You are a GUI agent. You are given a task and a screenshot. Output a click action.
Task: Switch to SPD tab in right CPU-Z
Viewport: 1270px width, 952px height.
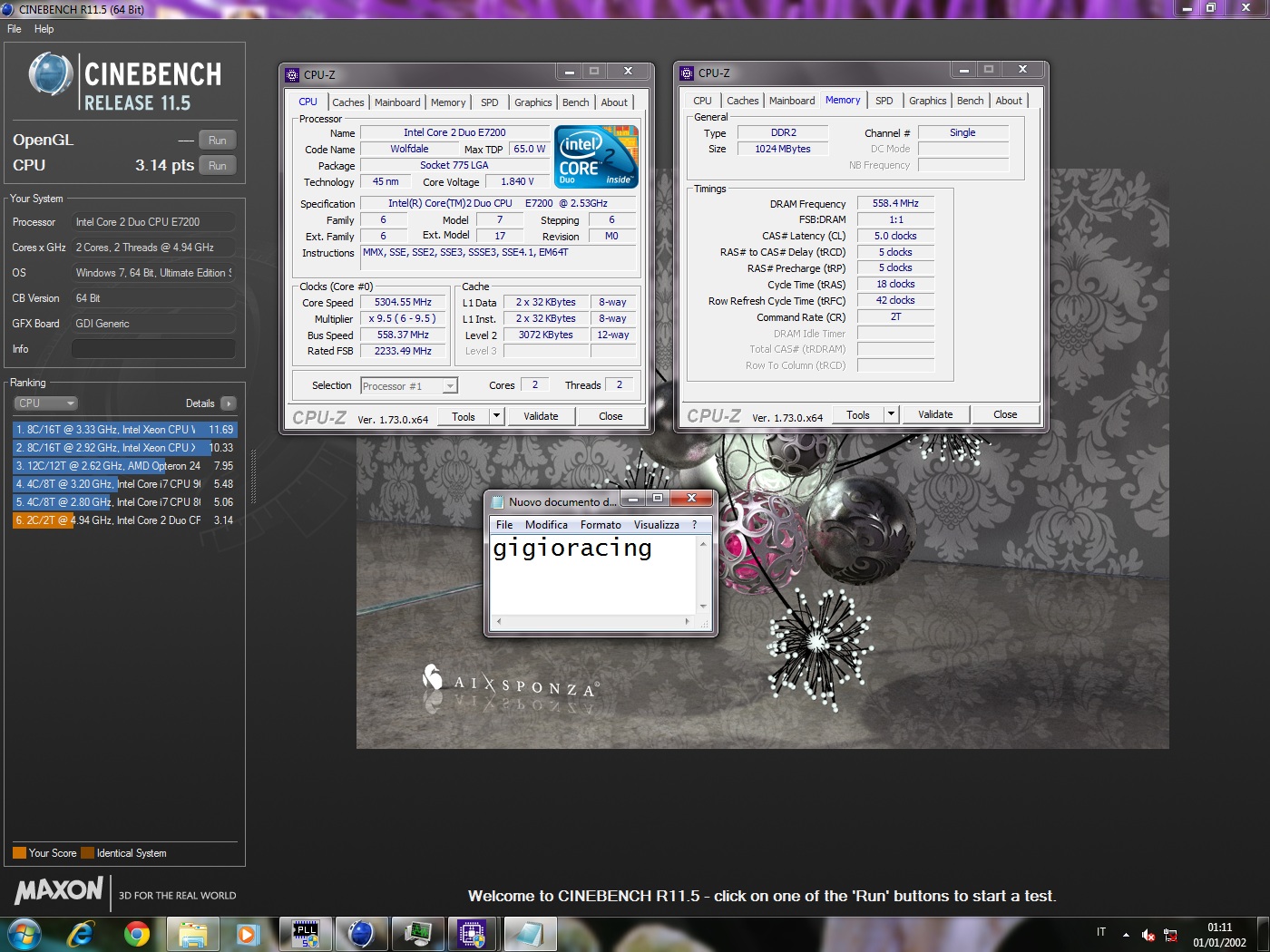pos(884,101)
